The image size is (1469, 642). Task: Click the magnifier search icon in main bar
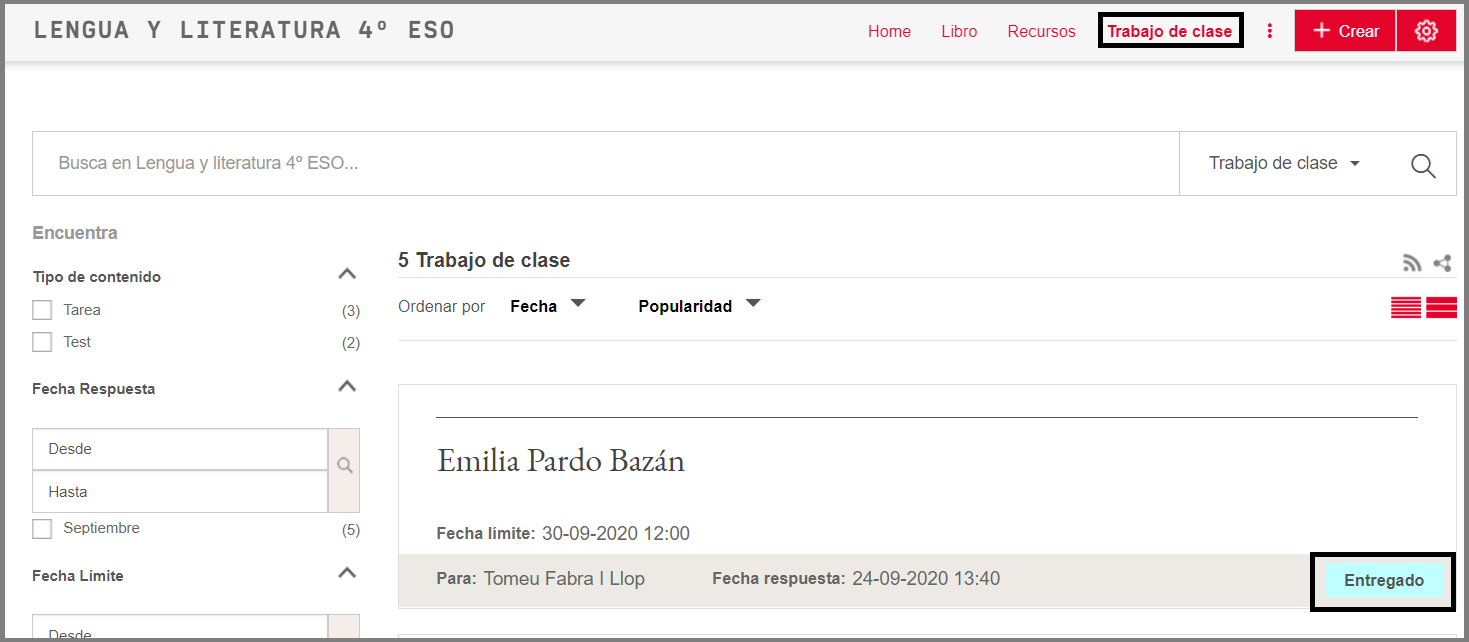(1423, 165)
